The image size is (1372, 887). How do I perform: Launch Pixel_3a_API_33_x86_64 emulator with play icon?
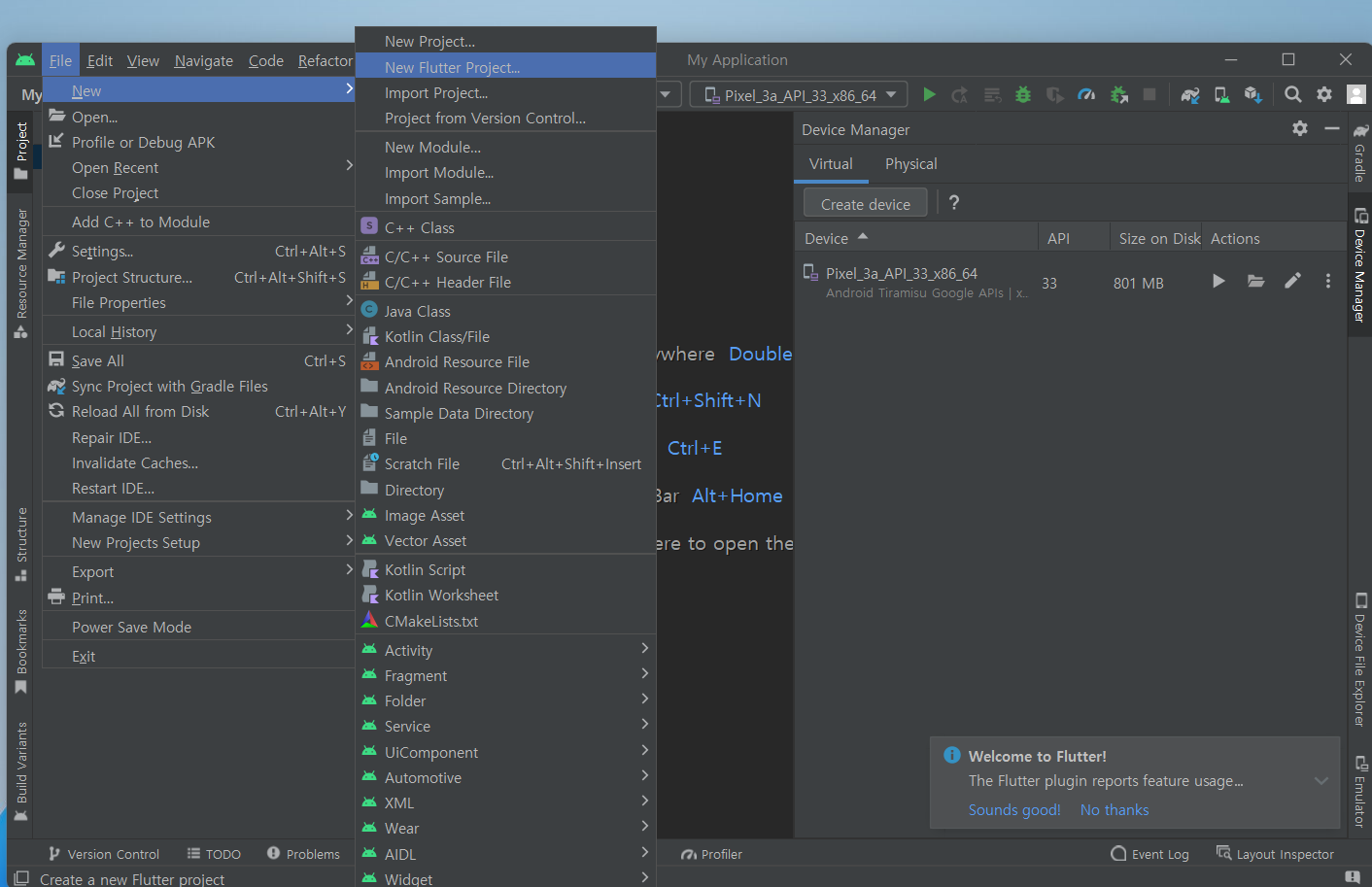tap(1218, 281)
